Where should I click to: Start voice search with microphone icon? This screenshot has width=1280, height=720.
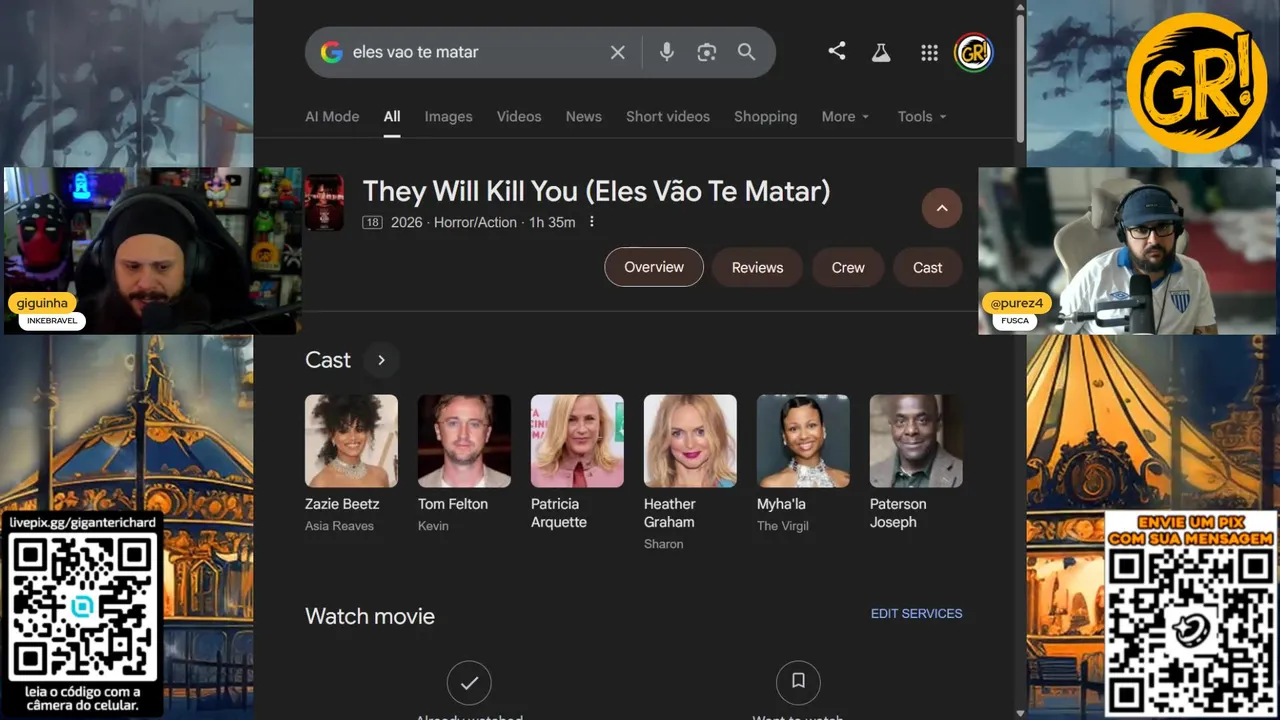[667, 52]
